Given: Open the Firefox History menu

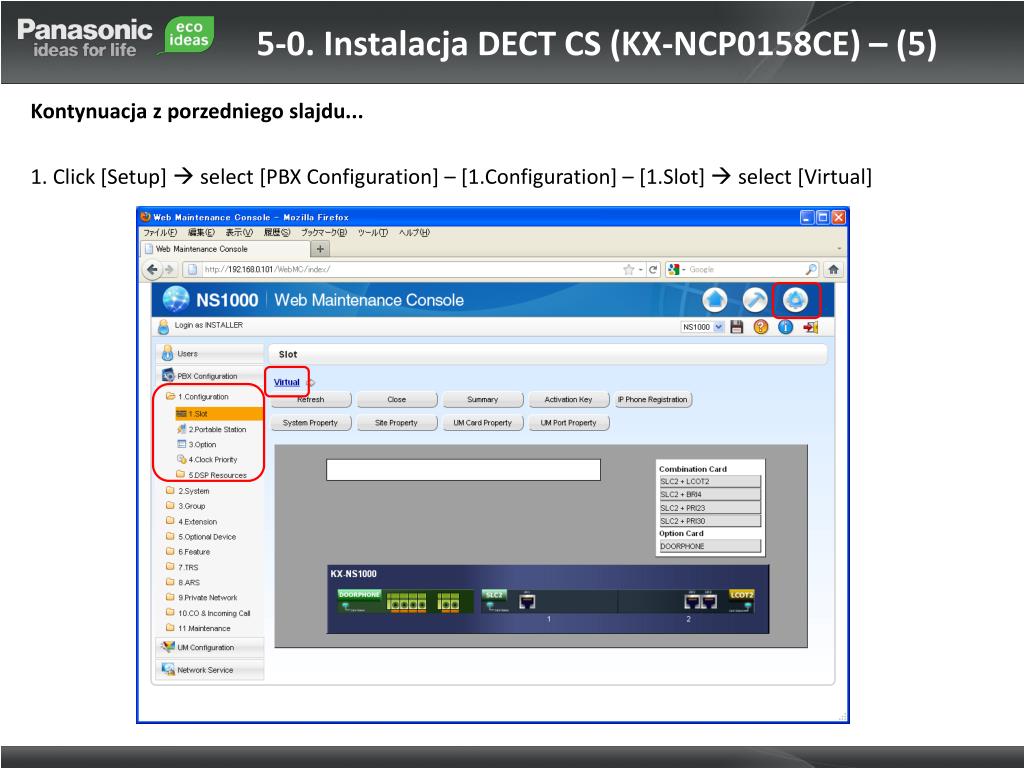Looking at the screenshot, I should tap(277, 232).
